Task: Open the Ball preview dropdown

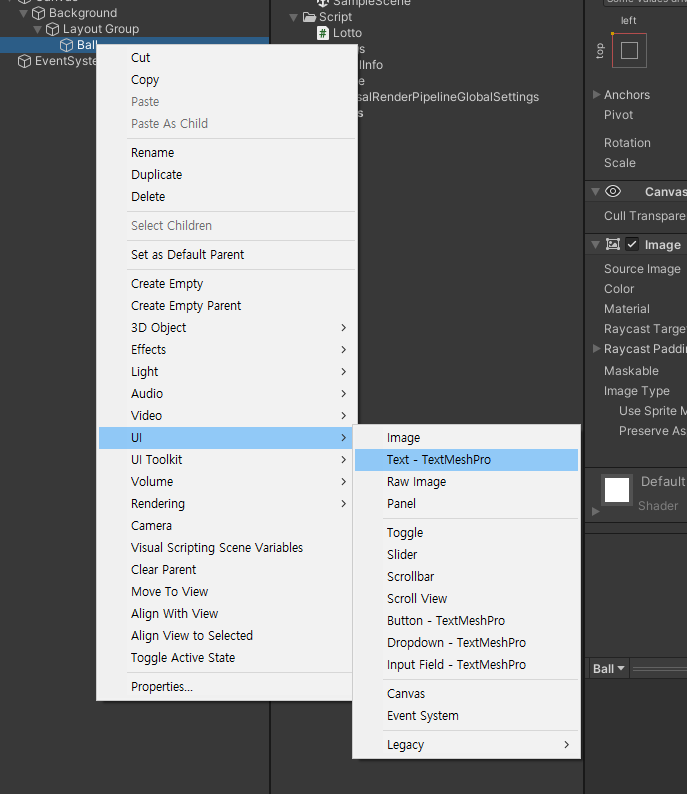Action: (609, 669)
